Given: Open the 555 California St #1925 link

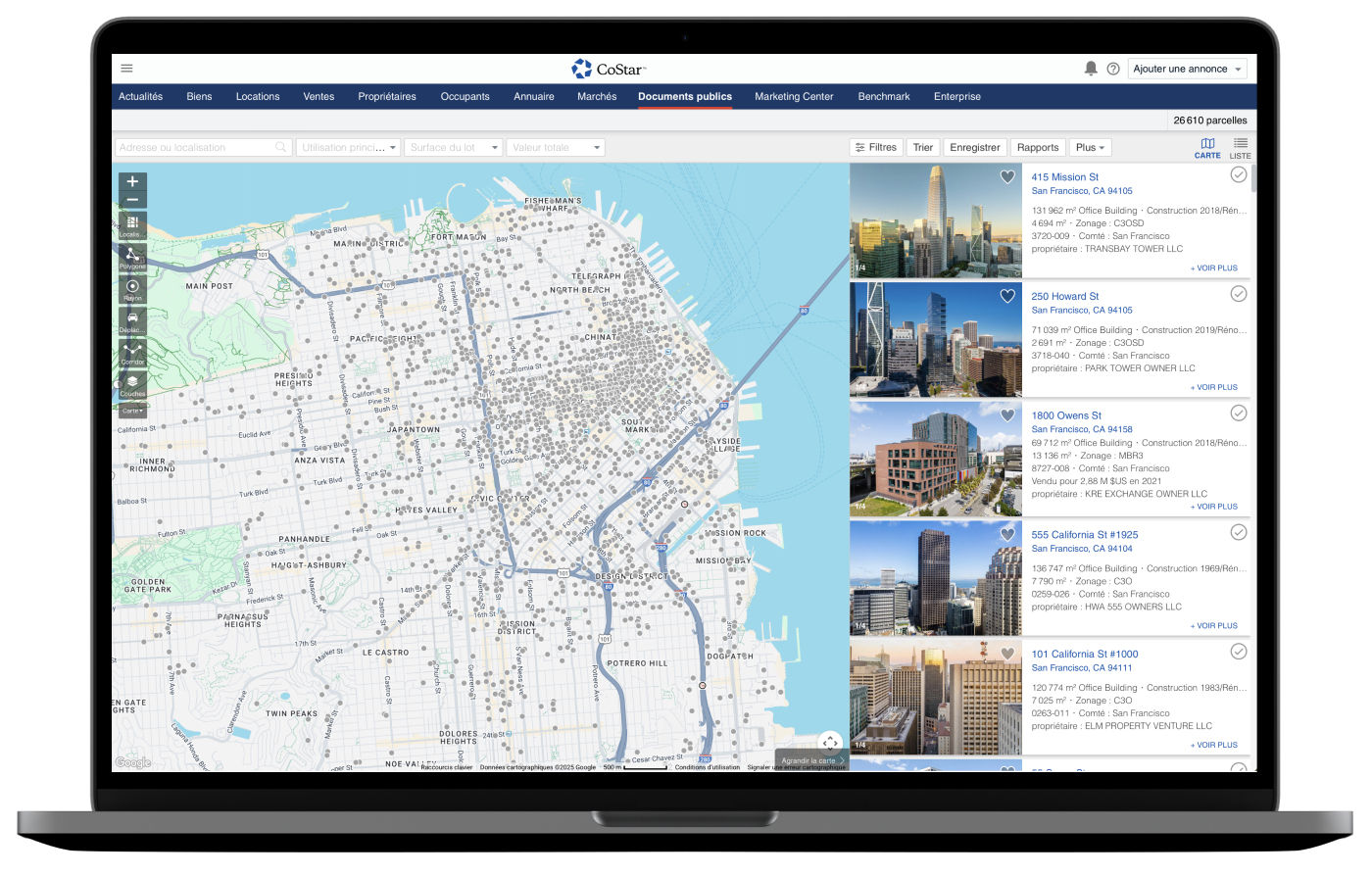Looking at the screenshot, I should [x=1084, y=535].
